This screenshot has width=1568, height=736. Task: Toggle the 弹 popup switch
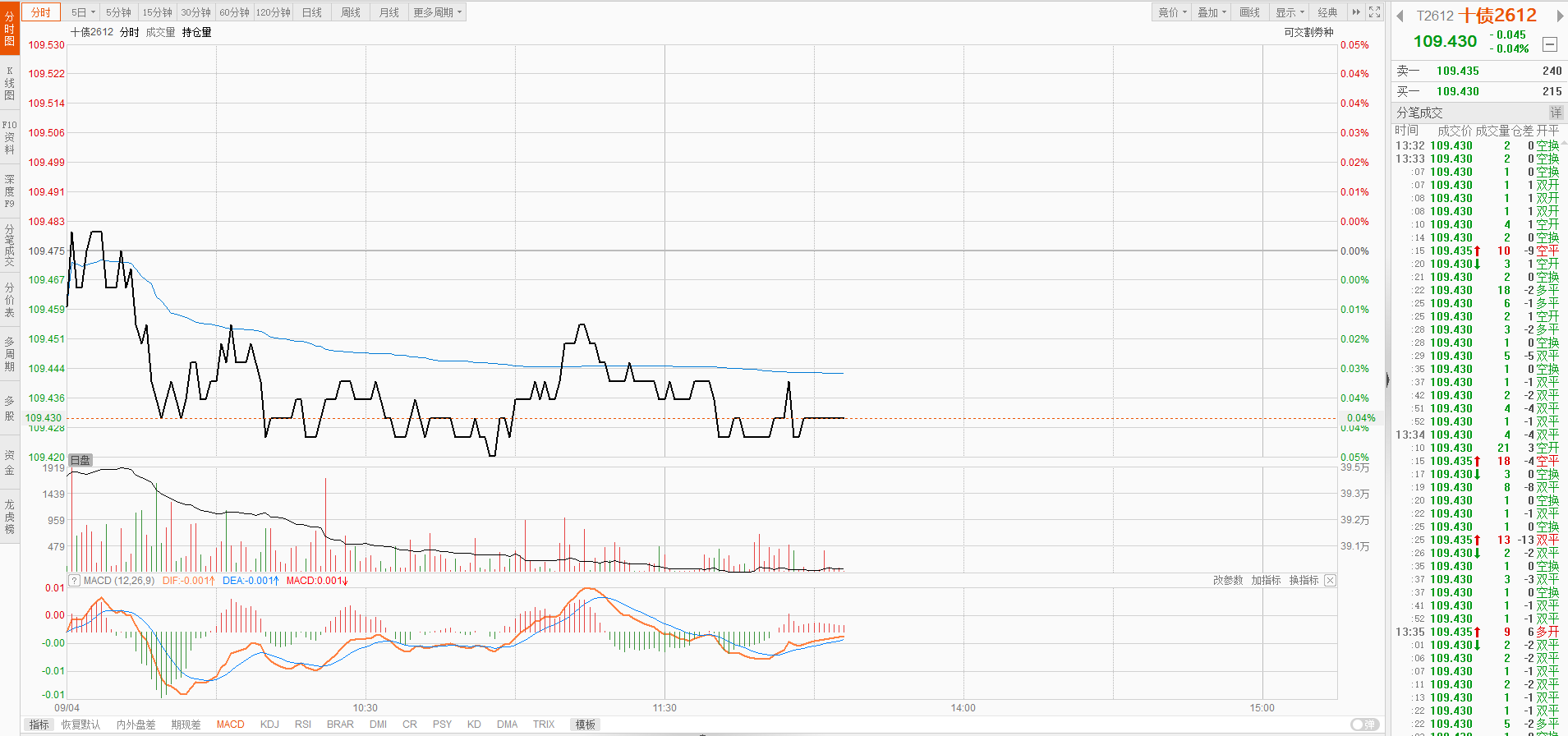click(x=1364, y=724)
